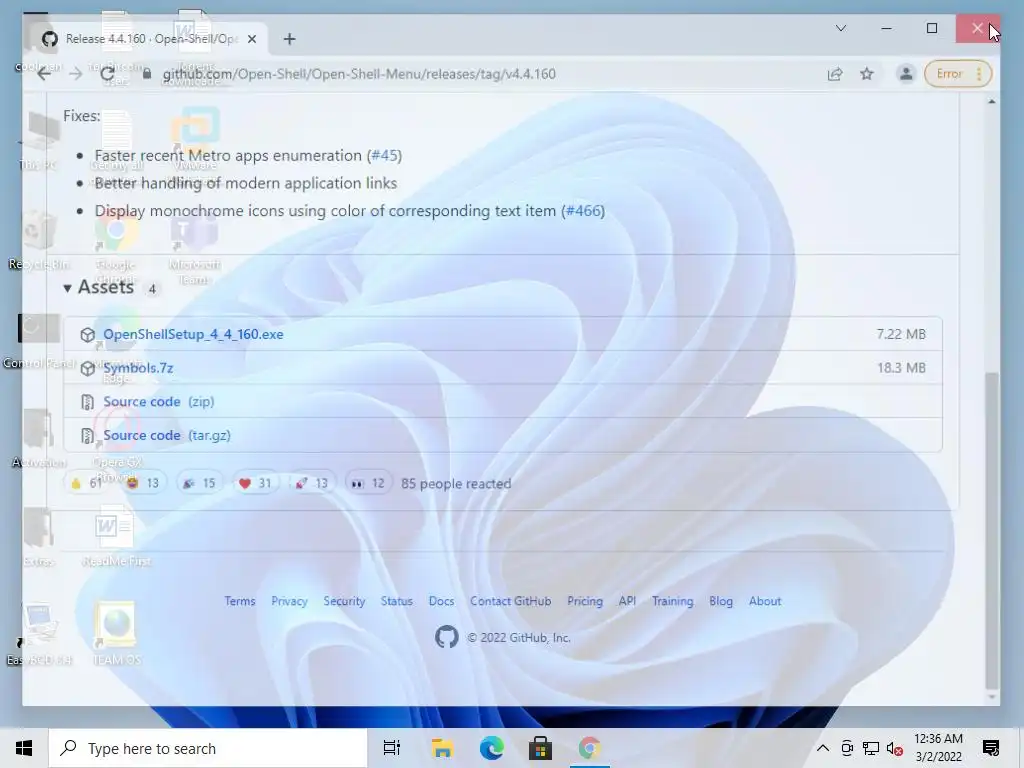The width and height of the screenshot is (1024, 768).
Task: Collapse the Assets section triangle
Action: (67, 288)
